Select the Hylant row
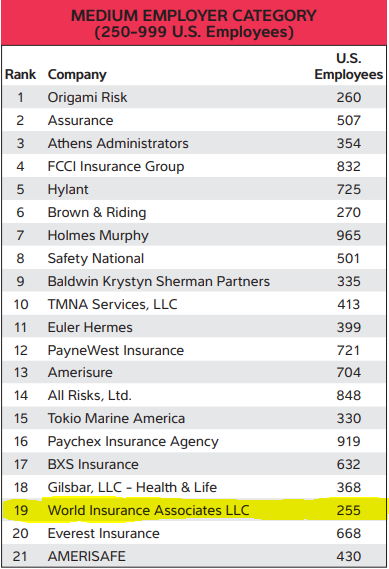 pos(194,189)
